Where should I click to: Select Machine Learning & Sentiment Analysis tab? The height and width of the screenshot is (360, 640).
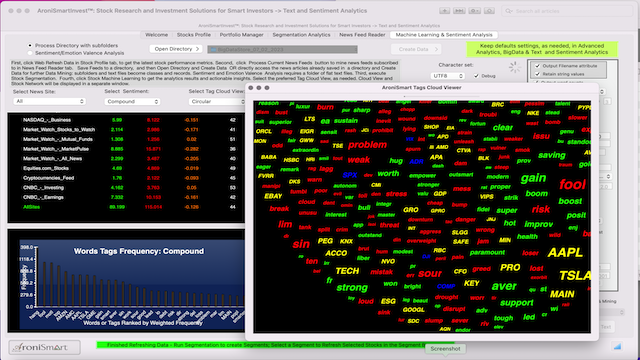pos(444,35)
